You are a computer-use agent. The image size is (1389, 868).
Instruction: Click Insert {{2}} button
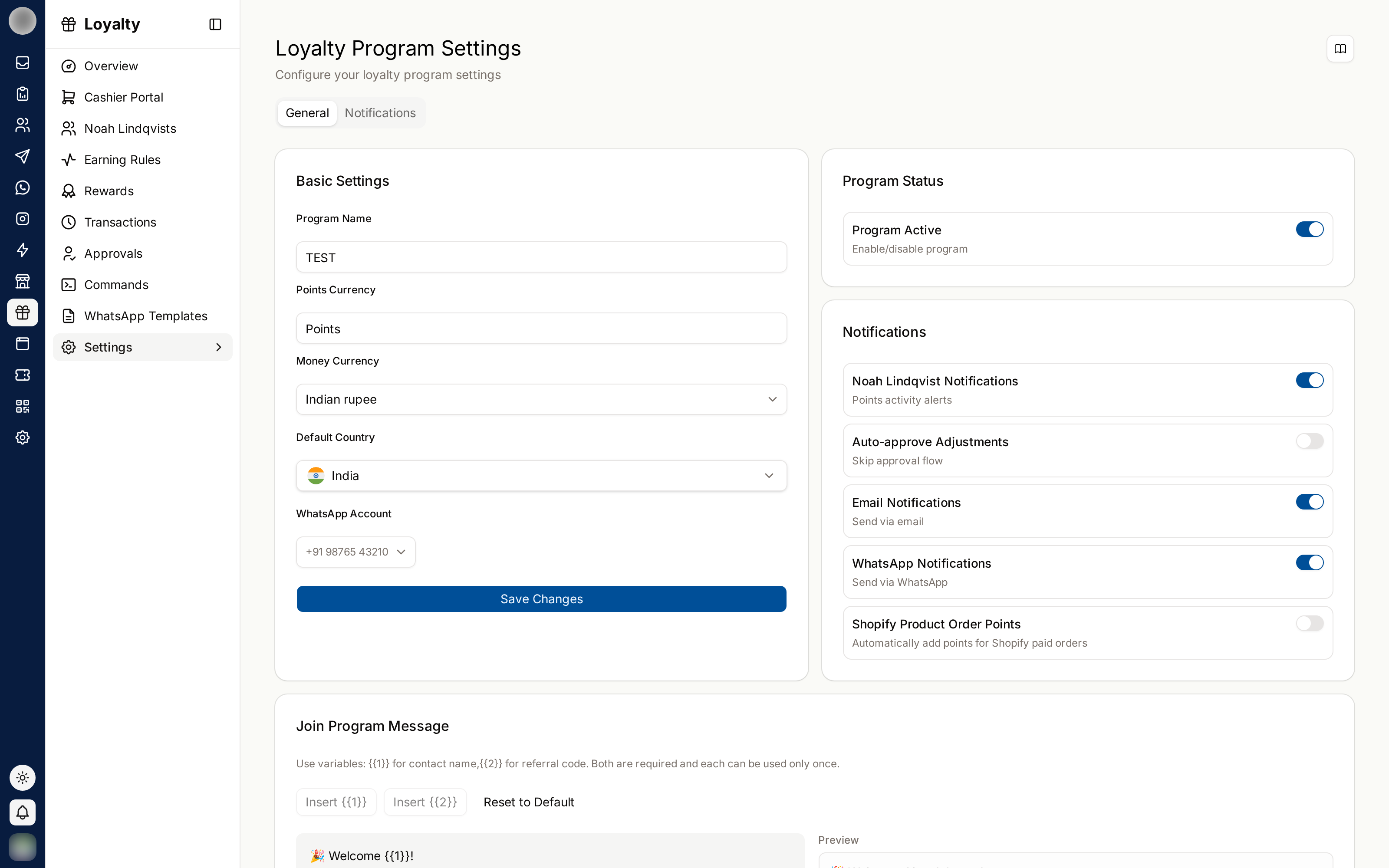coord(425,802)
